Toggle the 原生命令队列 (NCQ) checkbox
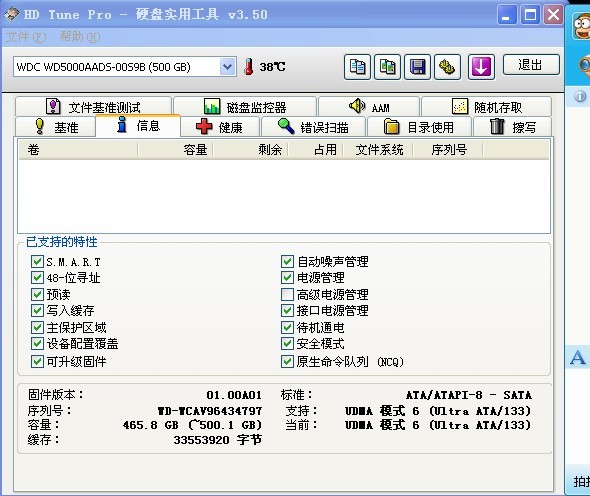The image size is (590, 496). click(287, 362)
